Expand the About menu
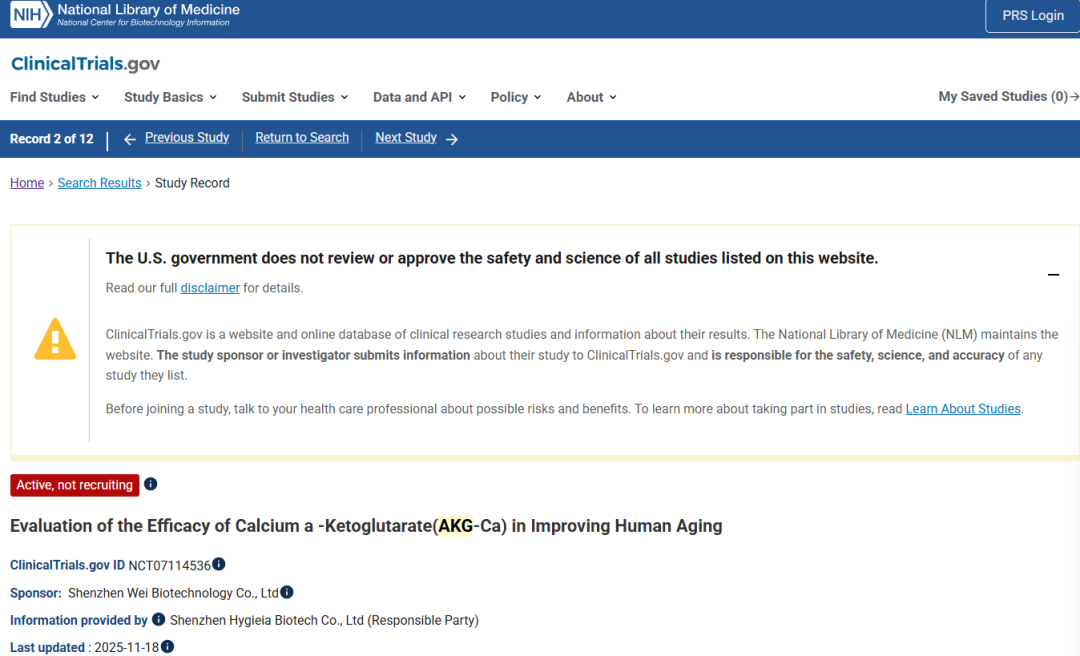This screenshot has height=656, width=1080. point(592,97)
